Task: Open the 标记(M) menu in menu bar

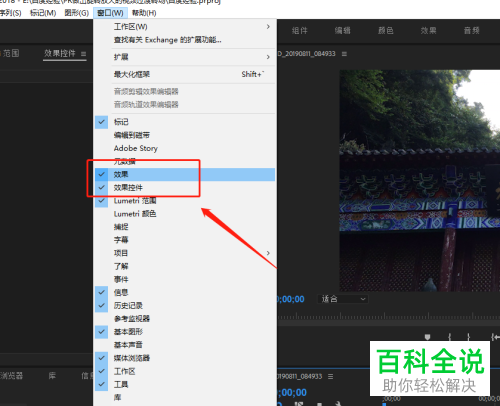Action: pos(43,13)
